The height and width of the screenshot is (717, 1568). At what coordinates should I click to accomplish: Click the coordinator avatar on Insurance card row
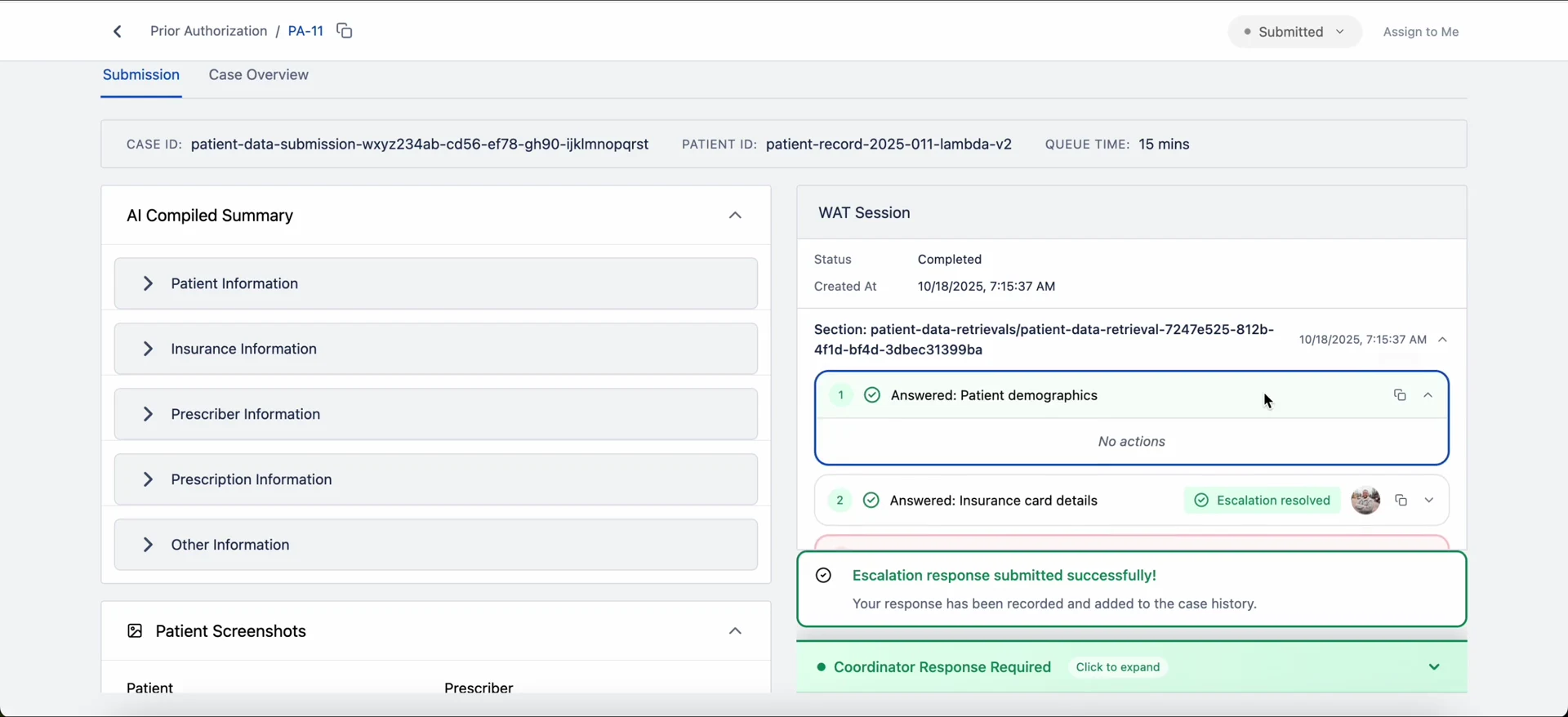(x=1365, y=500)
